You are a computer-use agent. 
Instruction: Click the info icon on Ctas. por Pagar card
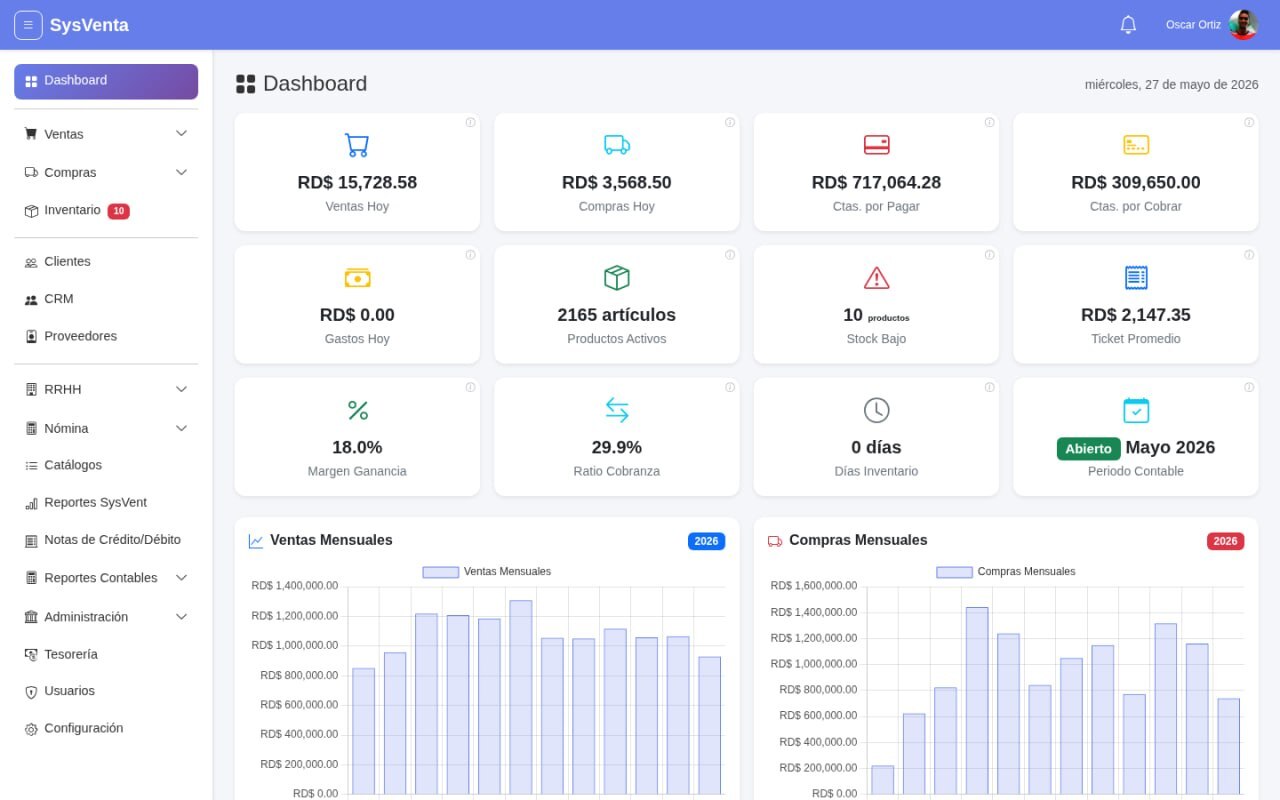pyautogui.click(x=989, y=123)
